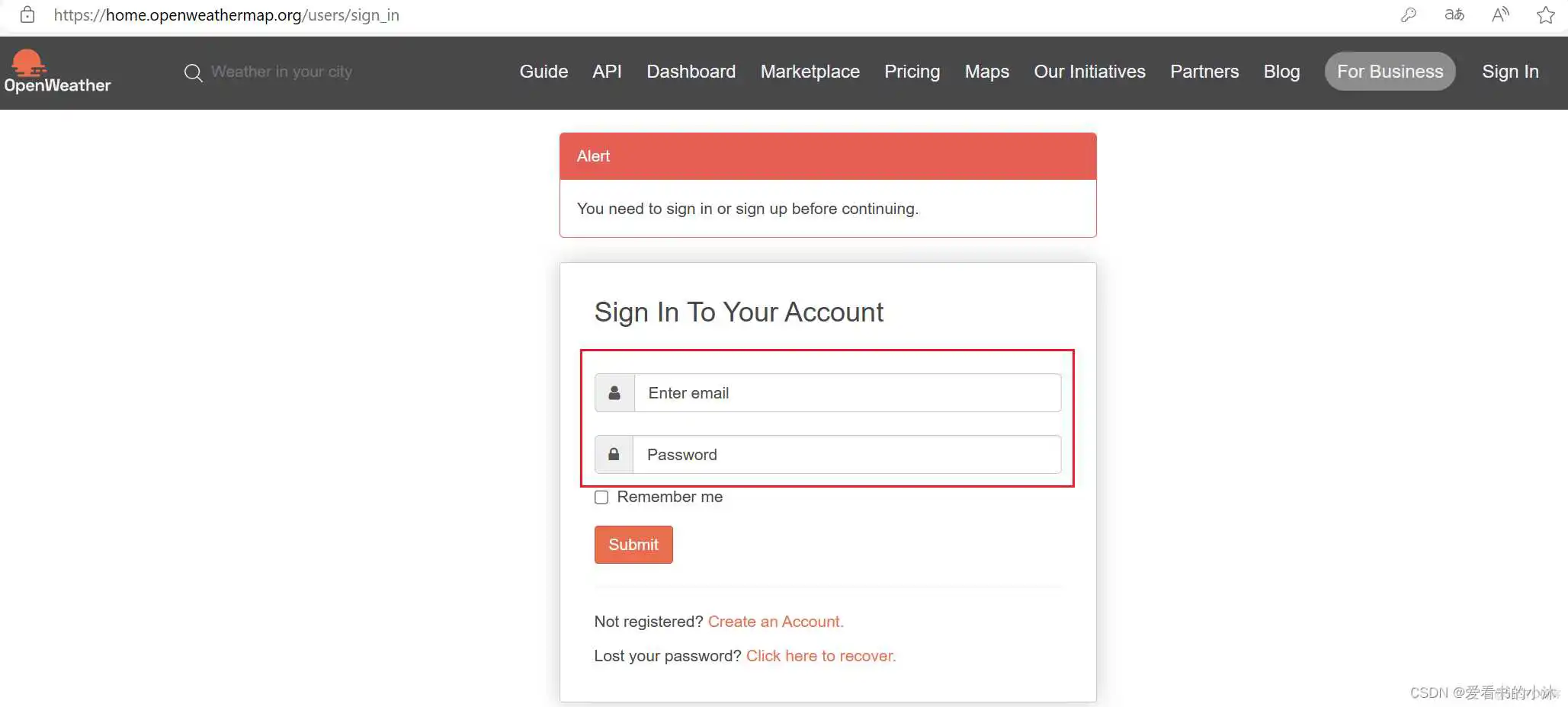
Task: Select Maps in the navigation bar
Action: click(x=986, y=72)
